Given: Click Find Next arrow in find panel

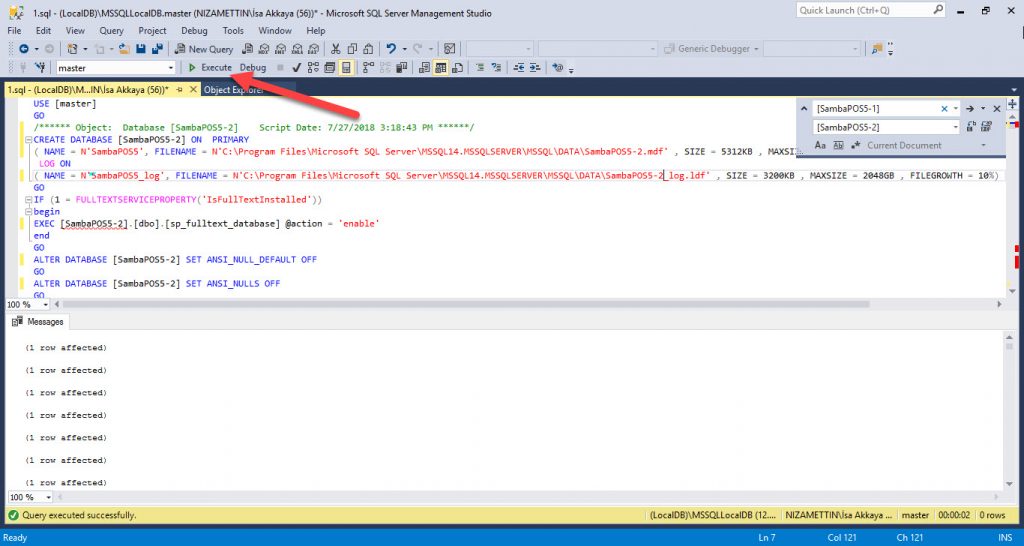Looking at the screenshot, I should (970, 108).
